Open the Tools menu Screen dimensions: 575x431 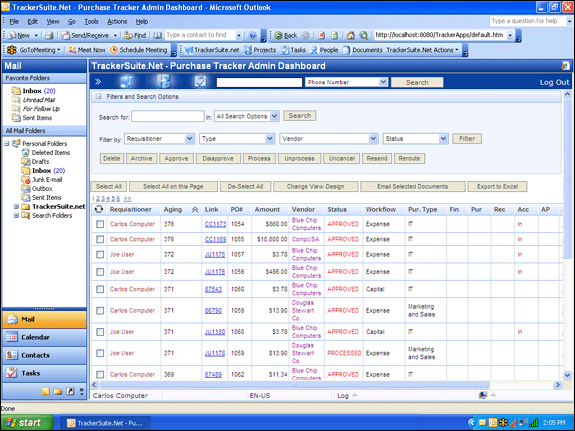tap(91, 22)
